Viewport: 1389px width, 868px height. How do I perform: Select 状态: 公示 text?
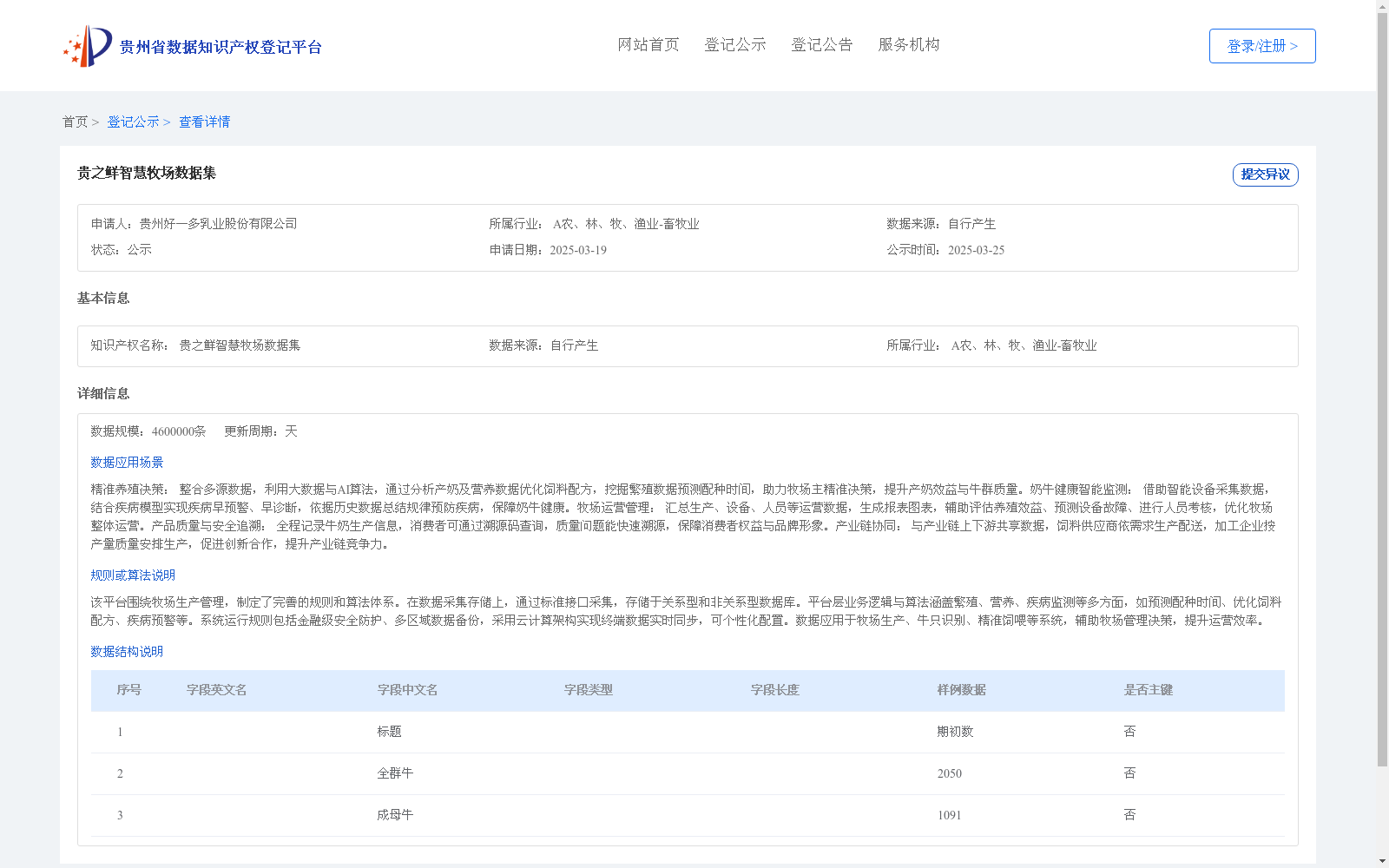[x=122, y=250]
